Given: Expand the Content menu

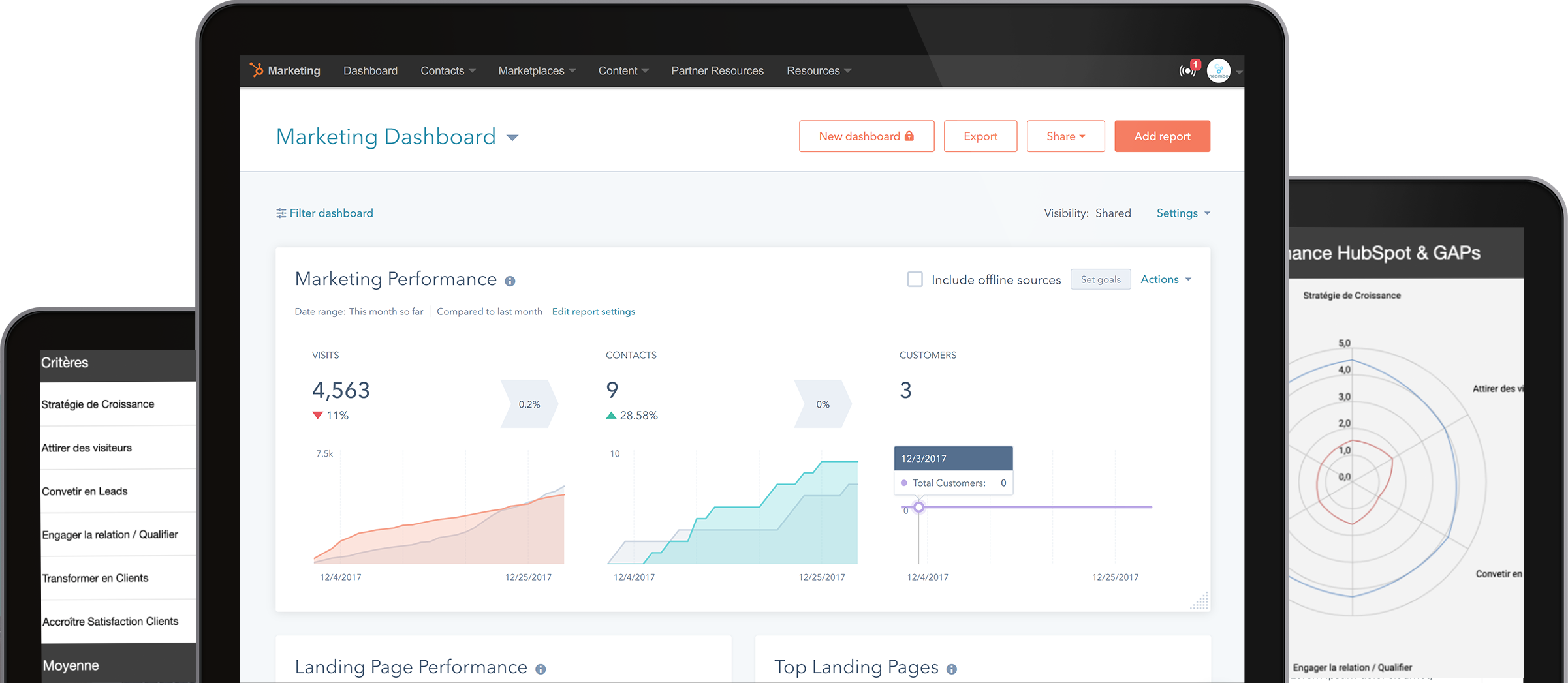Looking at the screenshot, I should click(623, 70).
